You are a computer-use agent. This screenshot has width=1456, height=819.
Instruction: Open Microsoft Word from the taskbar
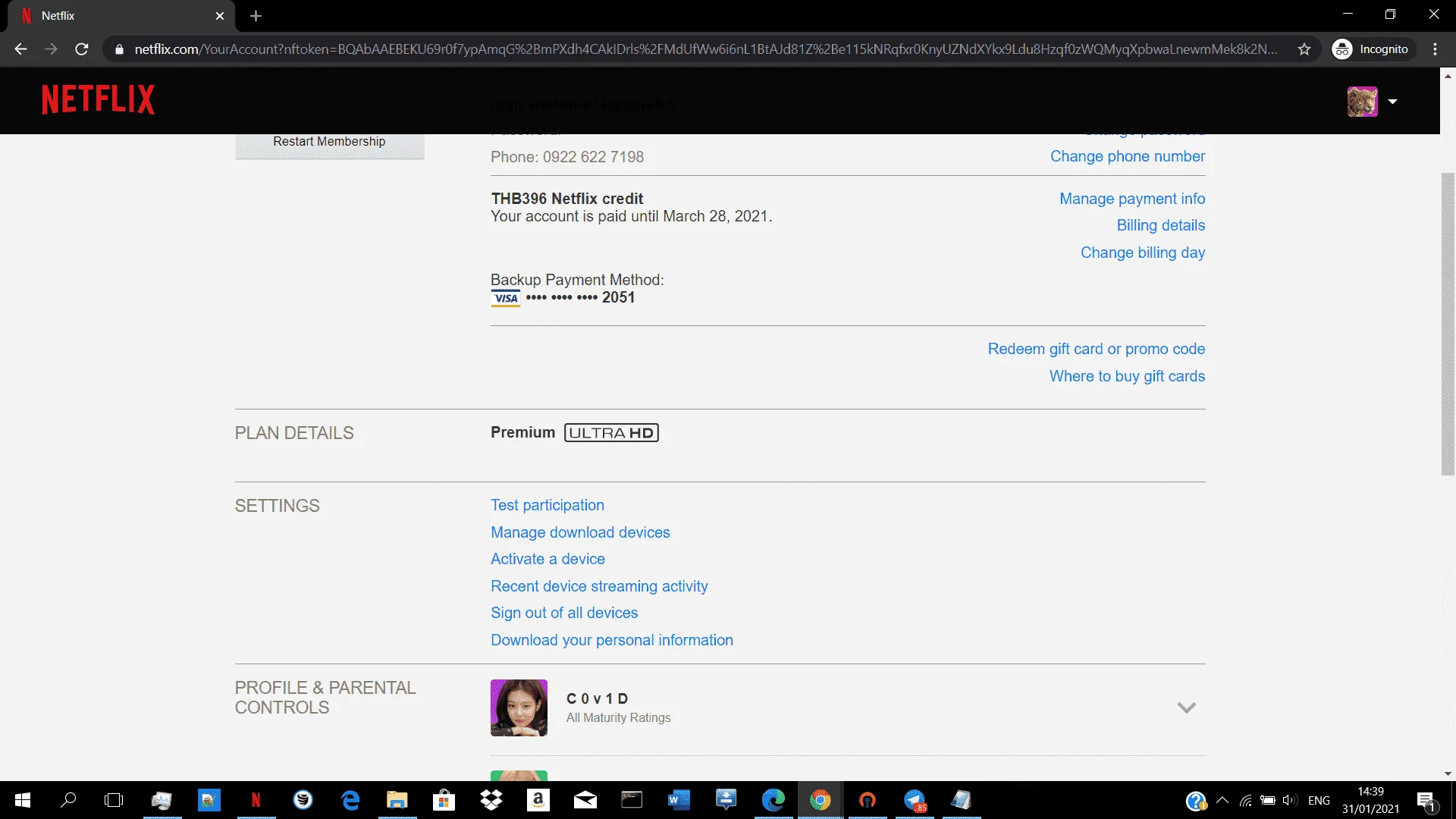pos(679,800)
